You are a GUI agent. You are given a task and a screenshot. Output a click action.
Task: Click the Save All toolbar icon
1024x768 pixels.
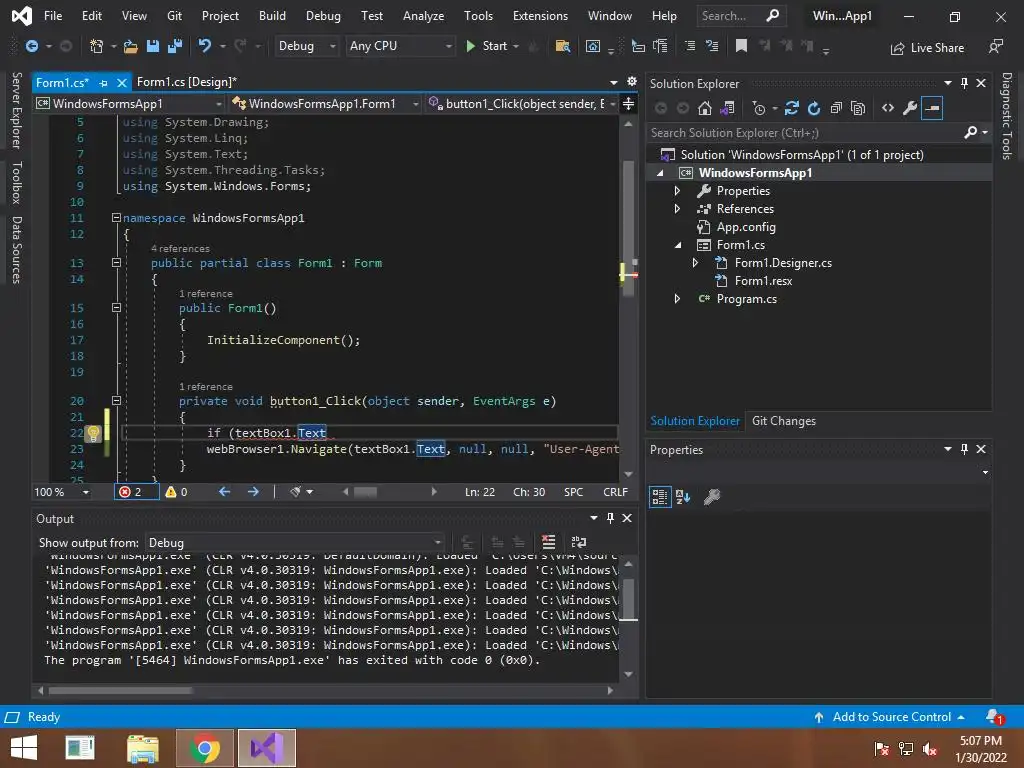click(175, 46)
